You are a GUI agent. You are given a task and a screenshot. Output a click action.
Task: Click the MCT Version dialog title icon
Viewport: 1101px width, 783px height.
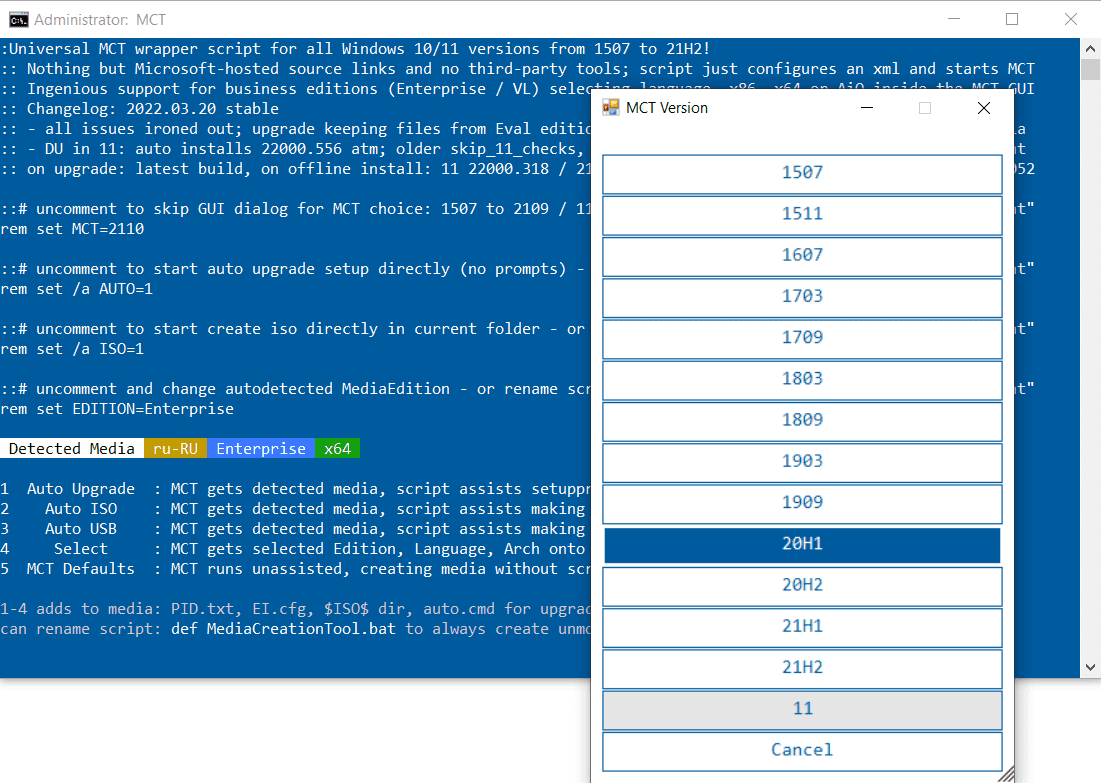coord(611,107)
